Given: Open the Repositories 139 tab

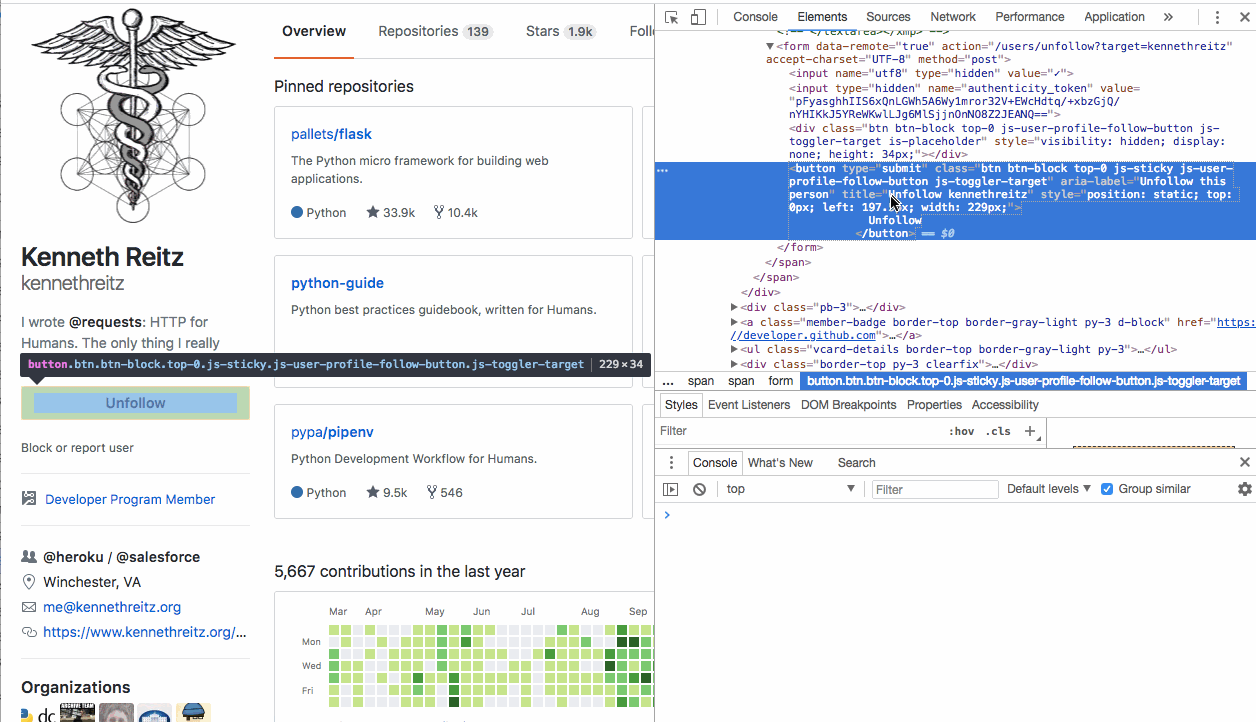Looking at the screenshot, I should pos(435,31).
